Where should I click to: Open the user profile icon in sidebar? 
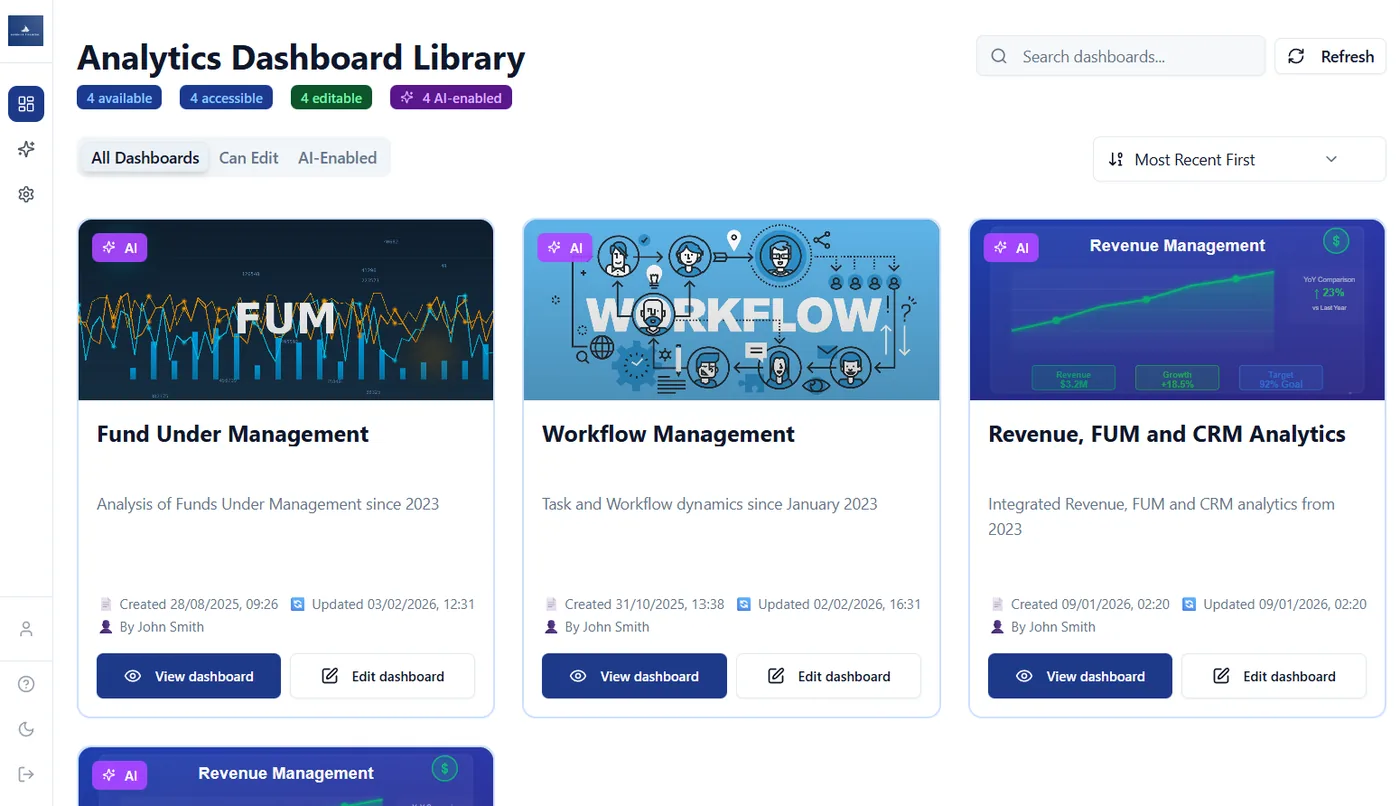click(26, 629)
